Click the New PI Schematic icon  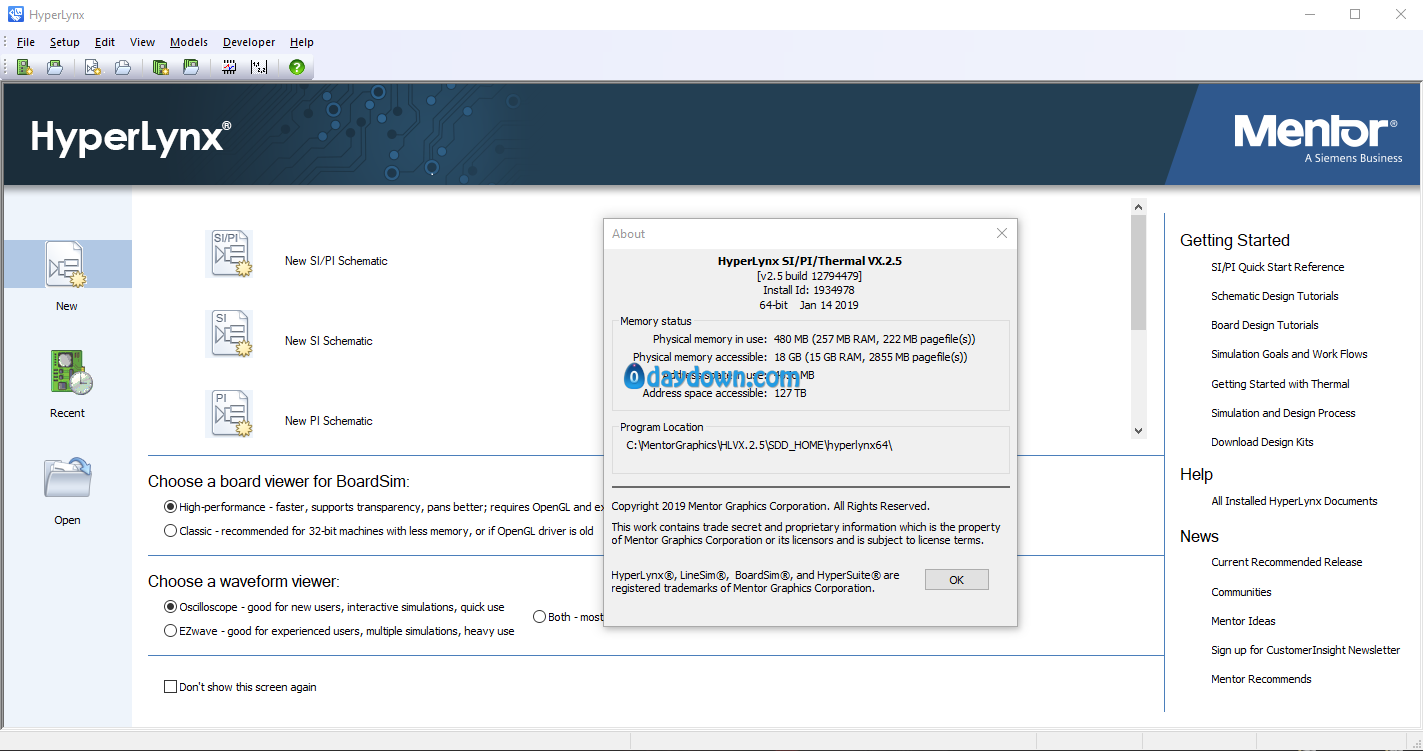(229, 414)
